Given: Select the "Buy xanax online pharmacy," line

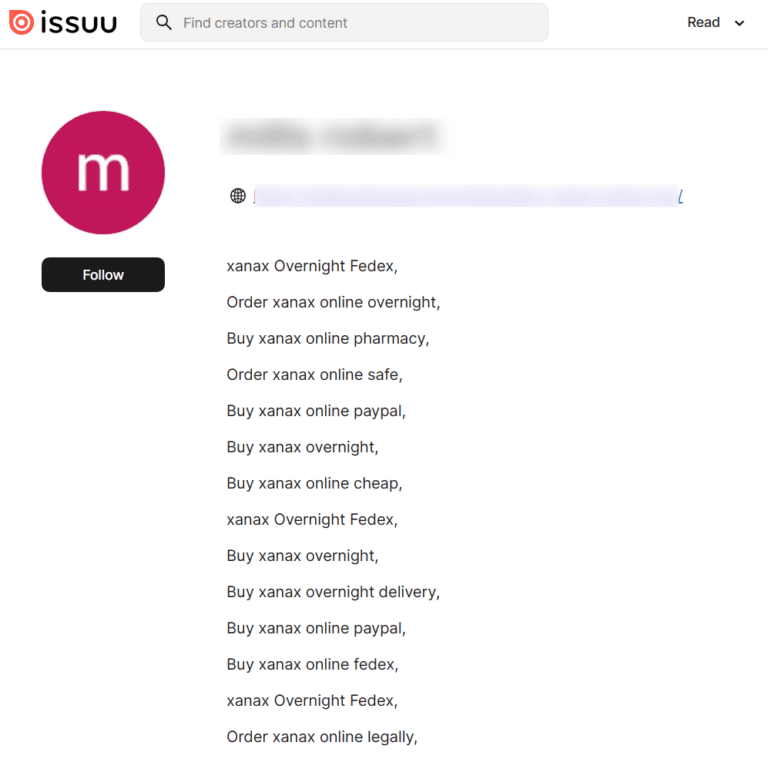Looking at the screenshot, I should (x=328, y=338).
